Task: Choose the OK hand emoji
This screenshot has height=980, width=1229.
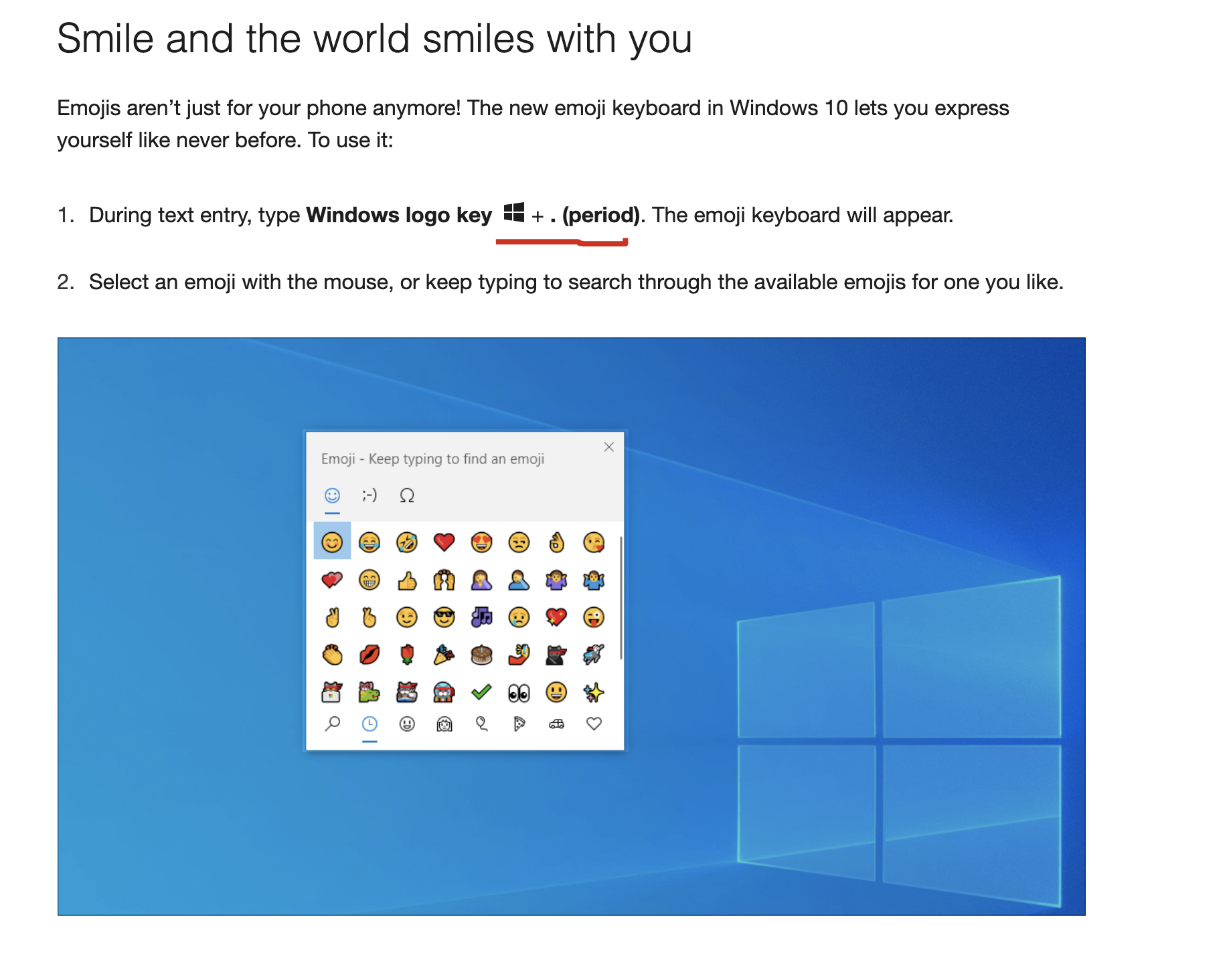Action: [556, 542]
